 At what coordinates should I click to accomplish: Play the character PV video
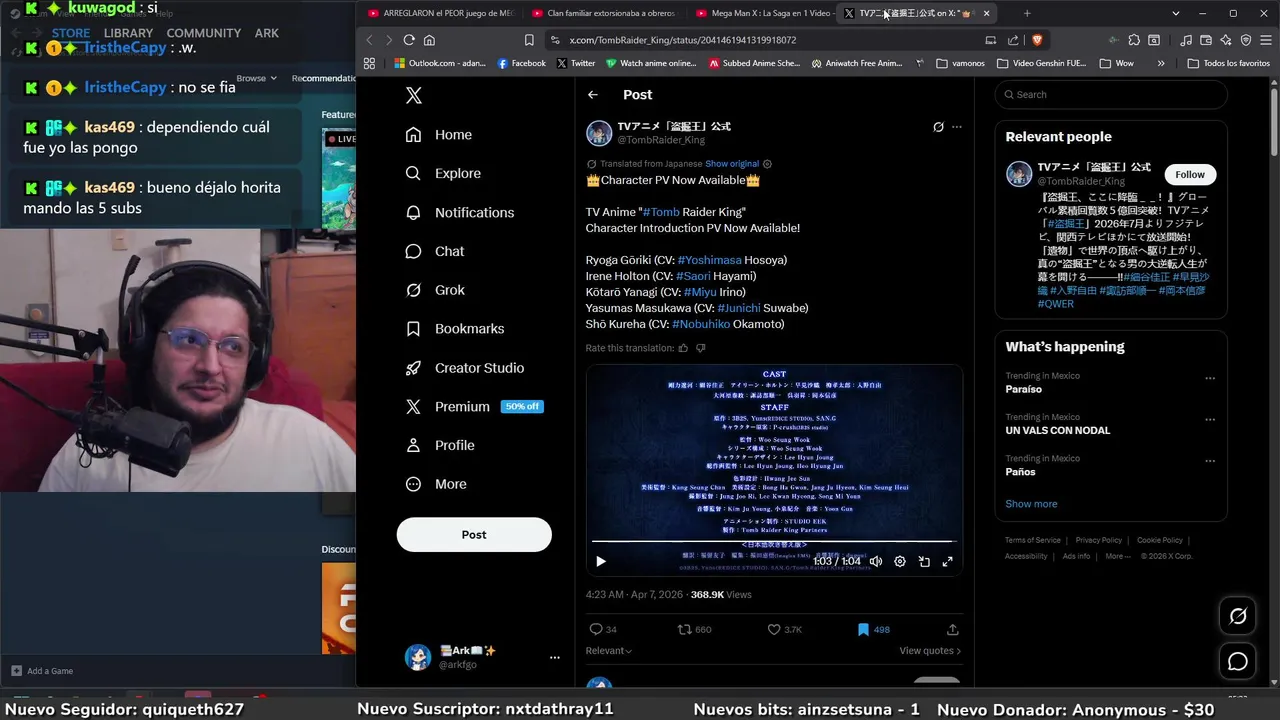click(601, 561)
